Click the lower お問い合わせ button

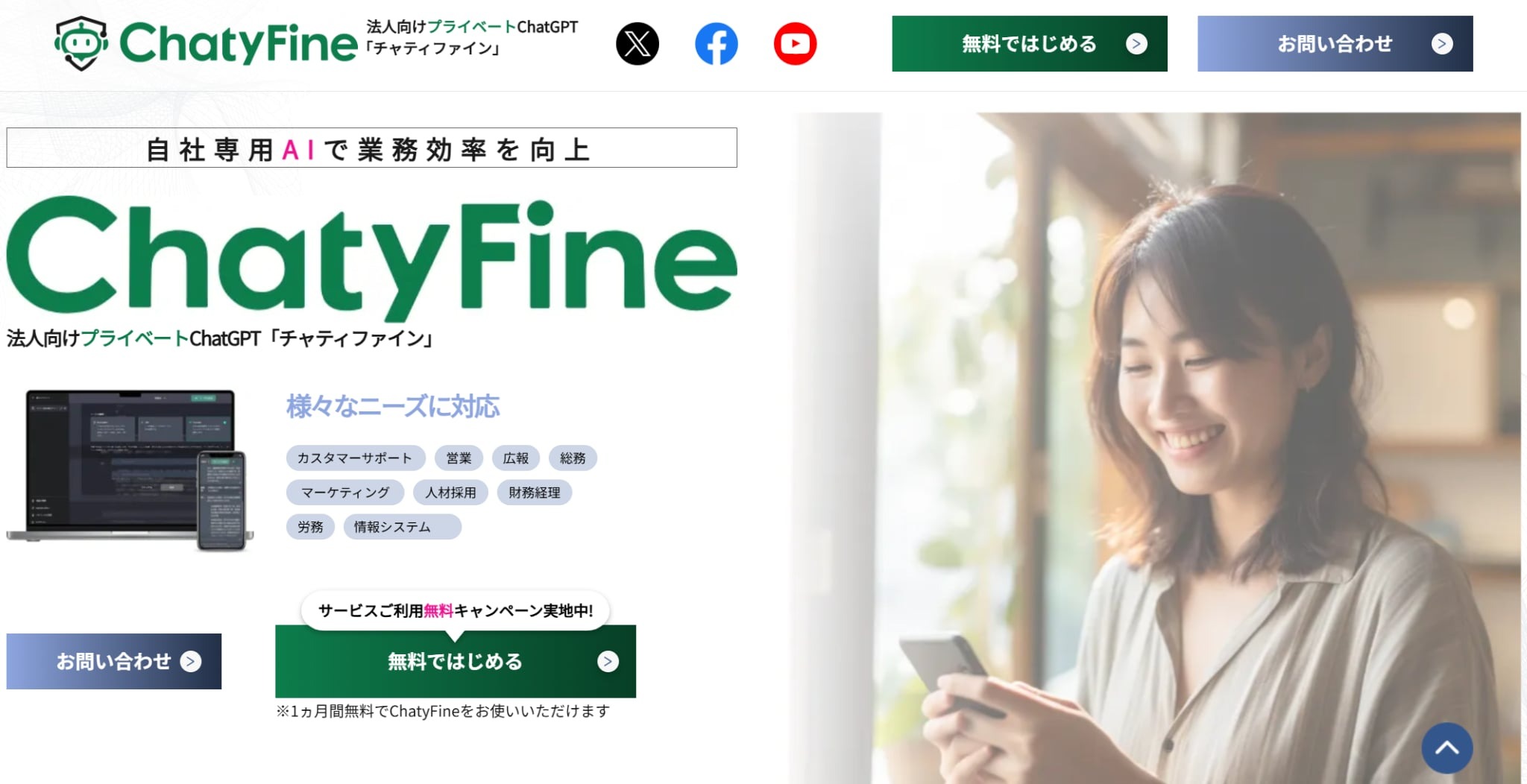114,662
